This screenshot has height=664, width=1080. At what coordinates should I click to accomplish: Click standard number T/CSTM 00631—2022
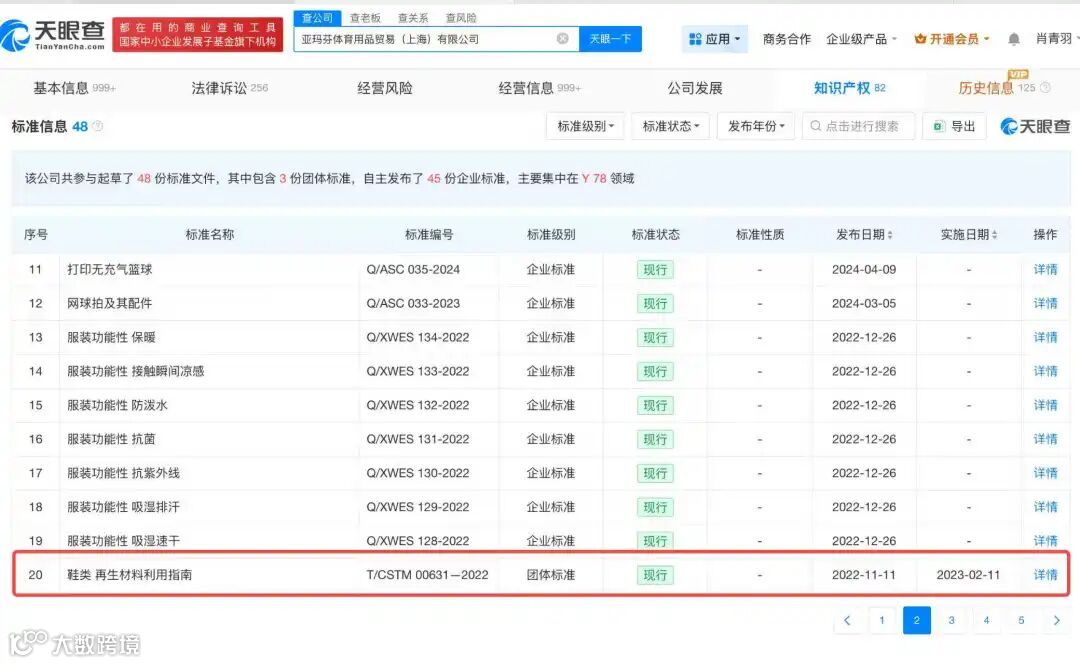click(427, 574)
